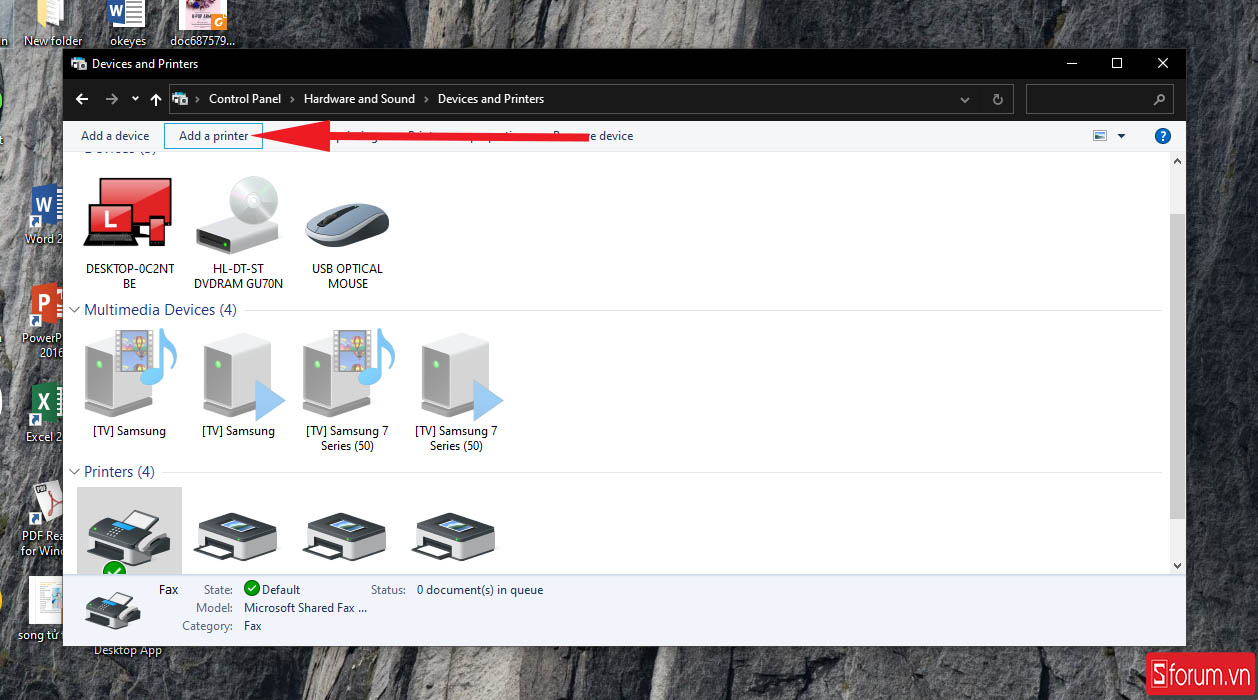Click 'Hardware and Sound' in the breadcrumb
This screenshot has height=700, width=1258.
[359, 99]
